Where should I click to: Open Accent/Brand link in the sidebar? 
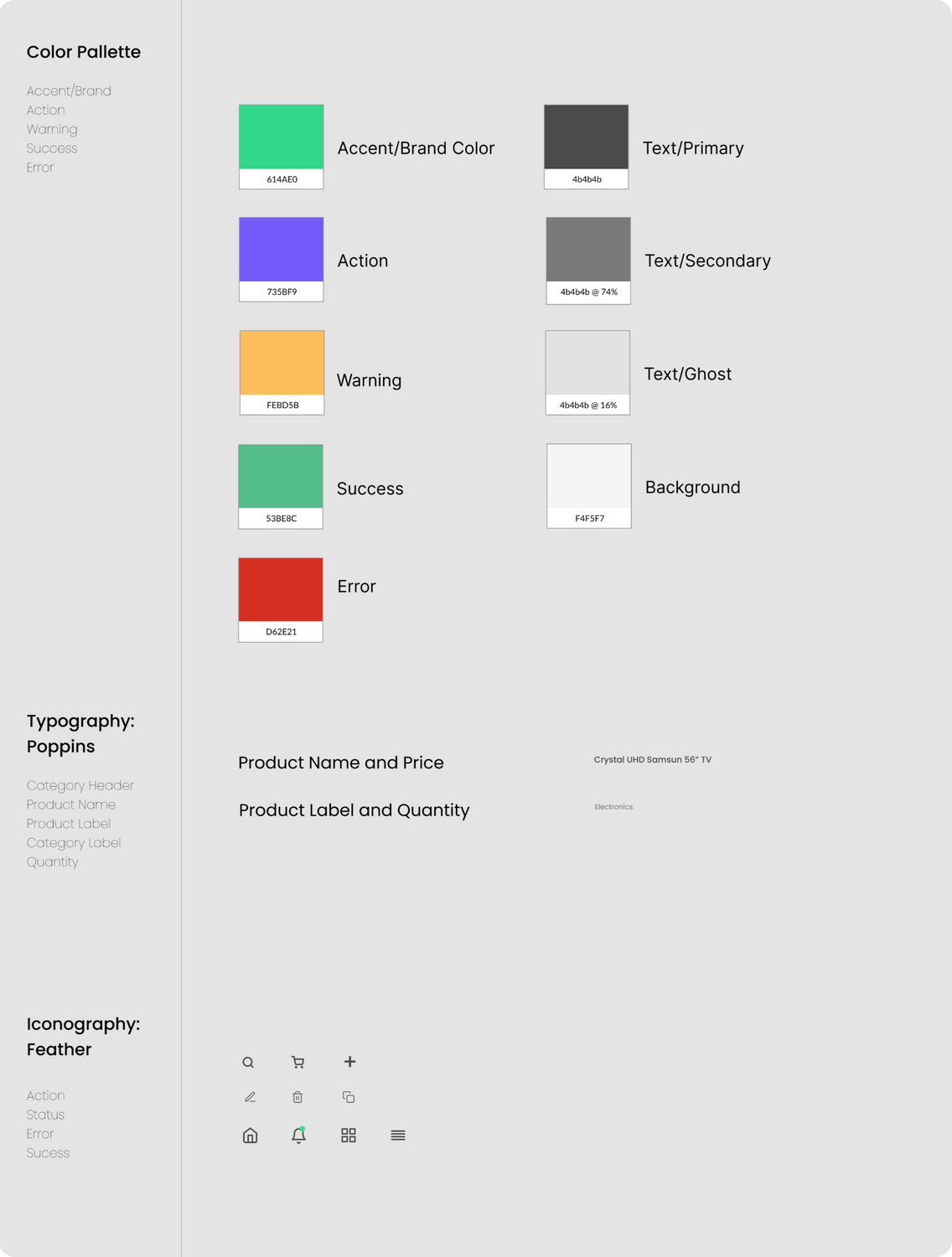(x=69, y=91)
